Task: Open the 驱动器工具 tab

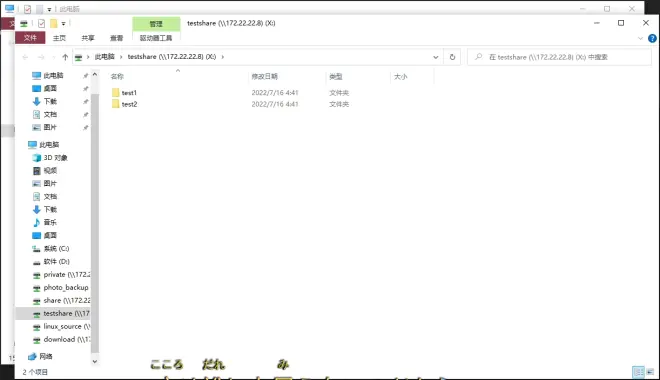Action: tap(156, 38)
